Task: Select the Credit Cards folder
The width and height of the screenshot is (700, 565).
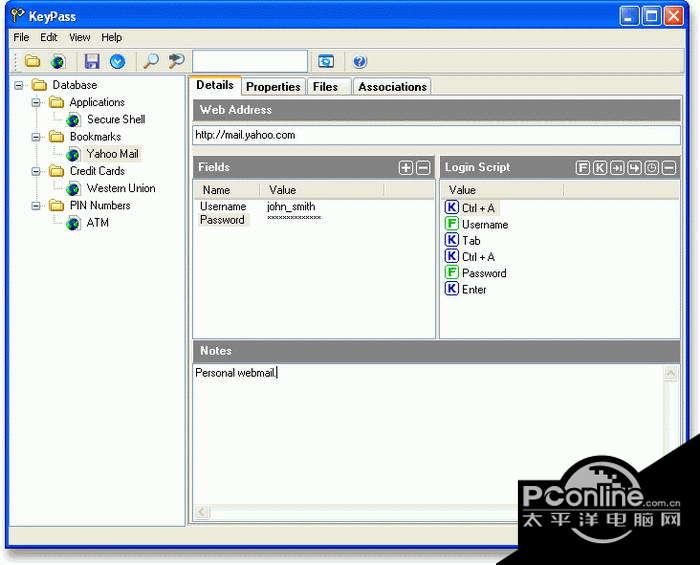Action: tap(97, 171)
